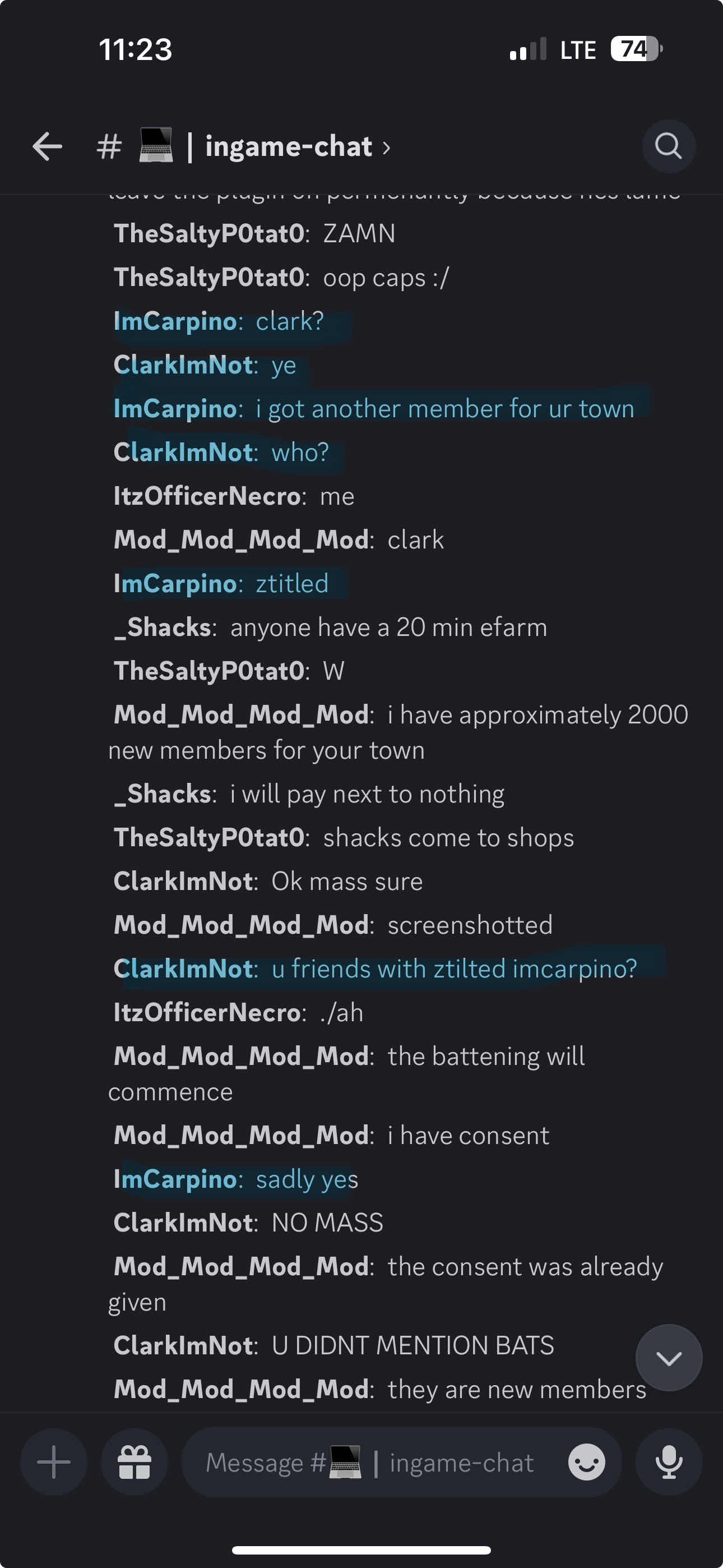Viewport: 723px width, 1568px height.
Task: Open channel search magnifier
Action: [x=668, y=147]
